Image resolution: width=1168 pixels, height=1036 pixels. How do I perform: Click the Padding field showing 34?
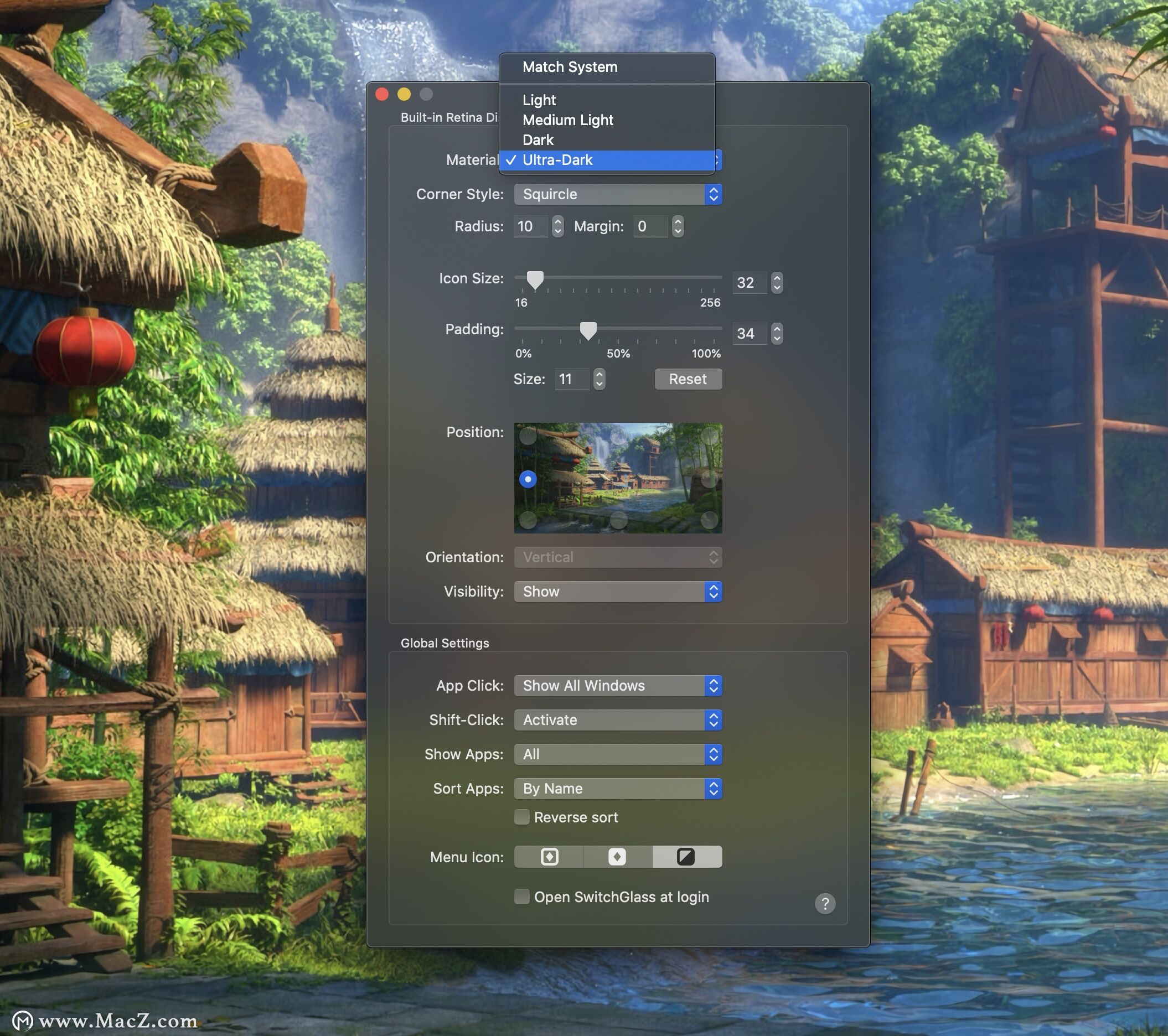coord(749,333)
